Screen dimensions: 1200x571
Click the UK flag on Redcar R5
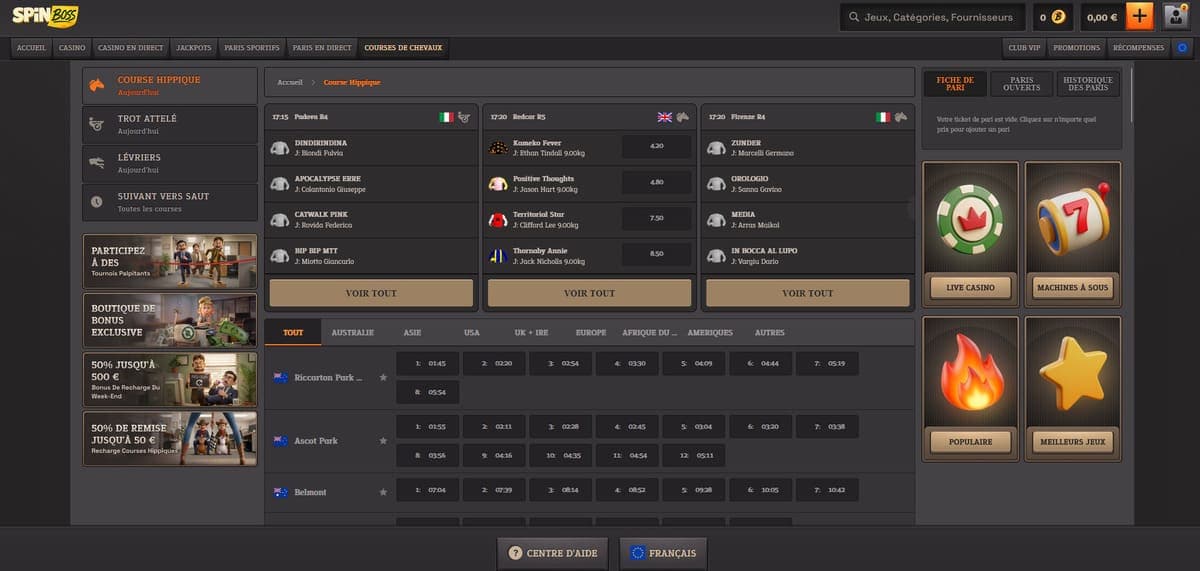click(x=664, y=117)
